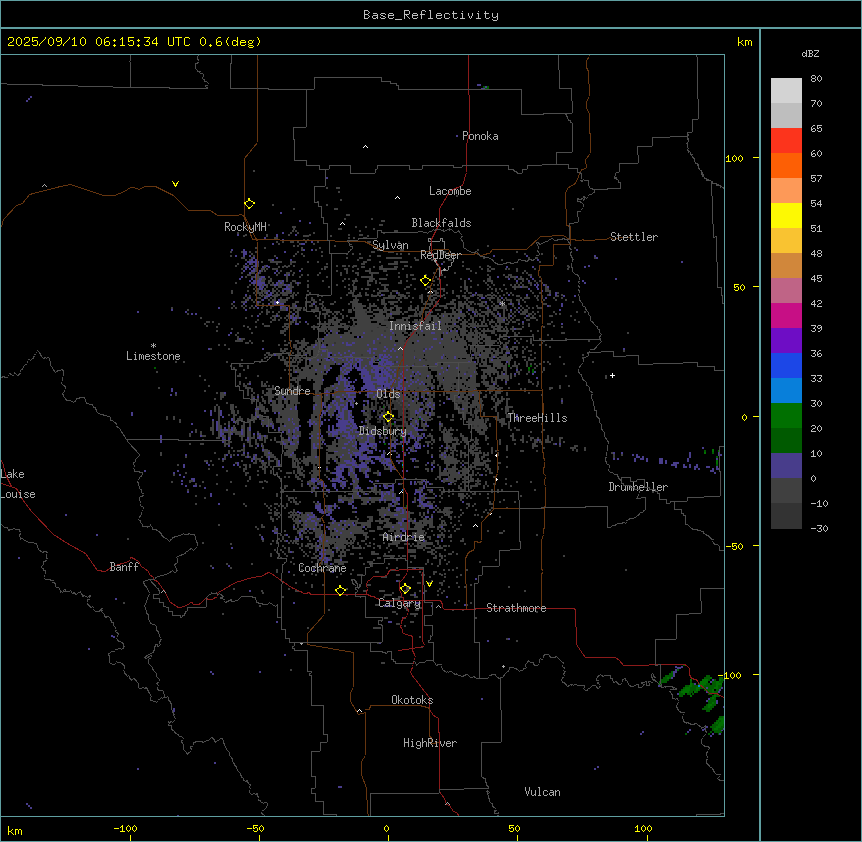The image size is (862, 842).
Task: Click the yellow V marker northeast of Calgary
Action: 429,584
